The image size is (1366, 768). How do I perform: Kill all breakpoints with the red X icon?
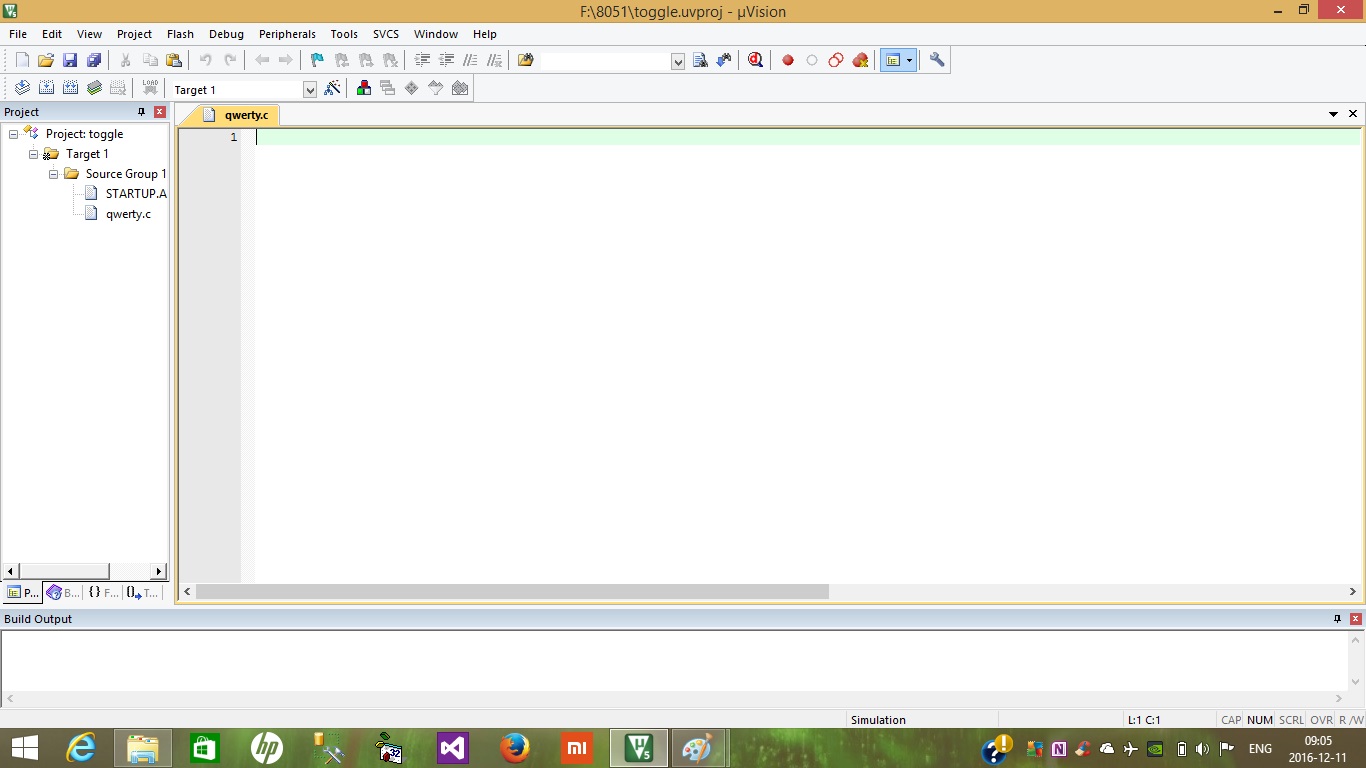[859, 59]
